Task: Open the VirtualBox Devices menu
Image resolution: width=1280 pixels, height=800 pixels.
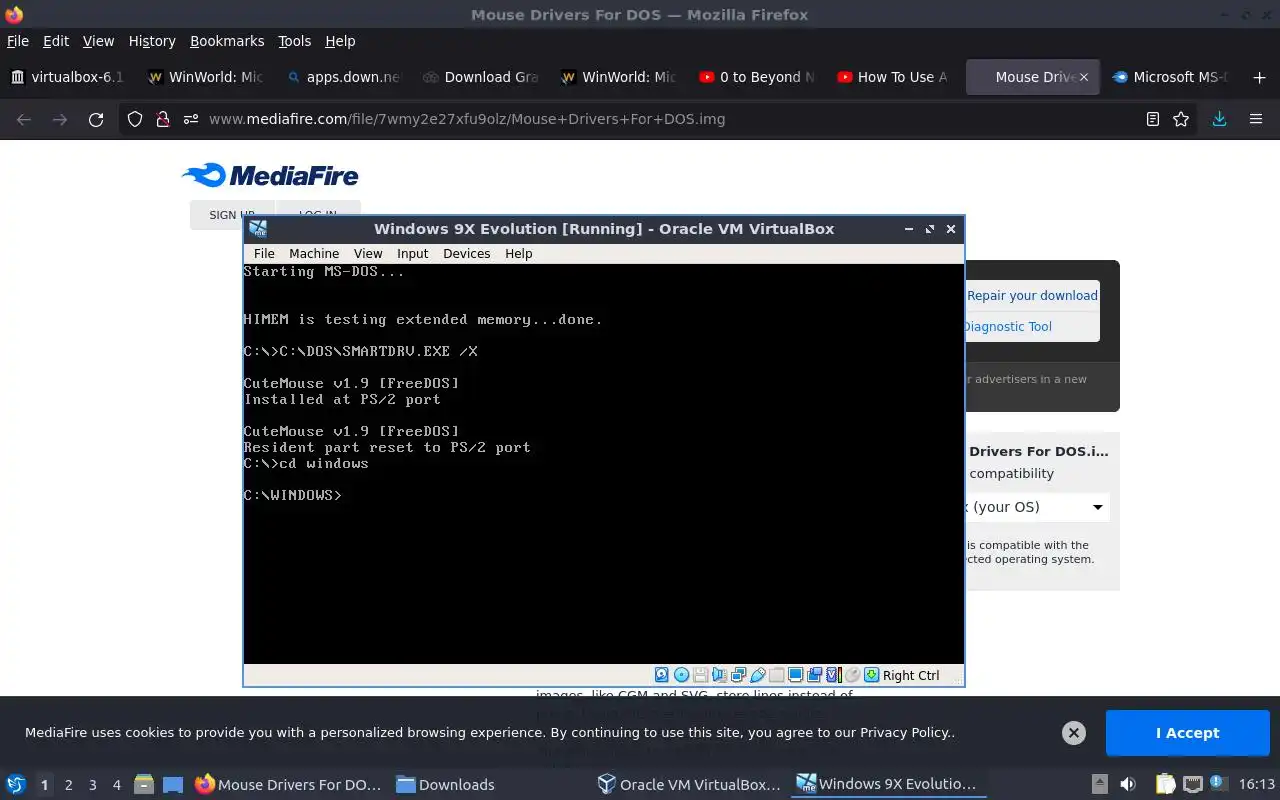Action: (x=467, y=253)
